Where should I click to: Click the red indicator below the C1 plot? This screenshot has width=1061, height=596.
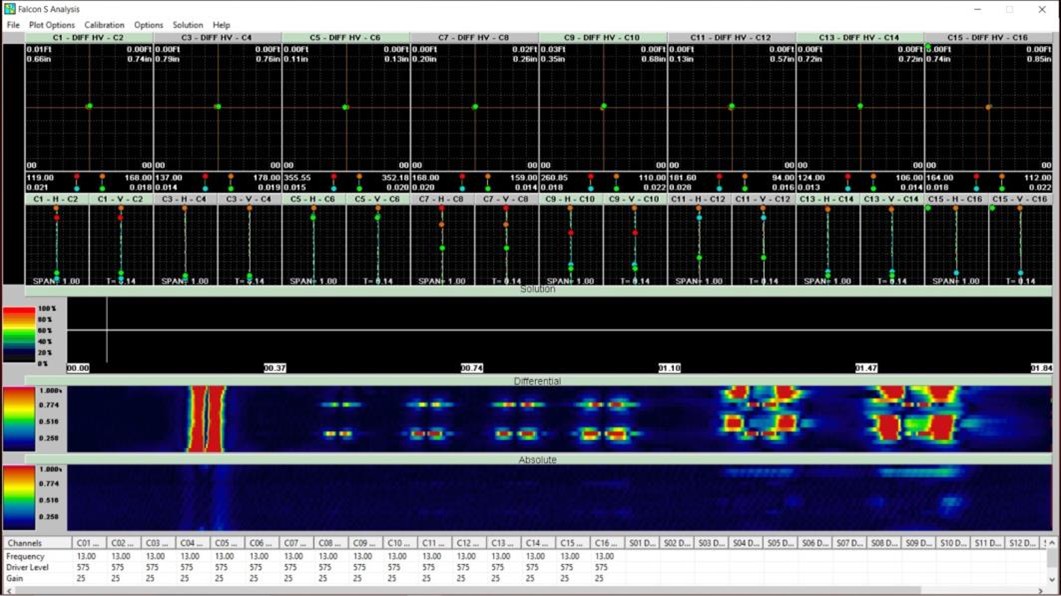click(x=76, y=178)
